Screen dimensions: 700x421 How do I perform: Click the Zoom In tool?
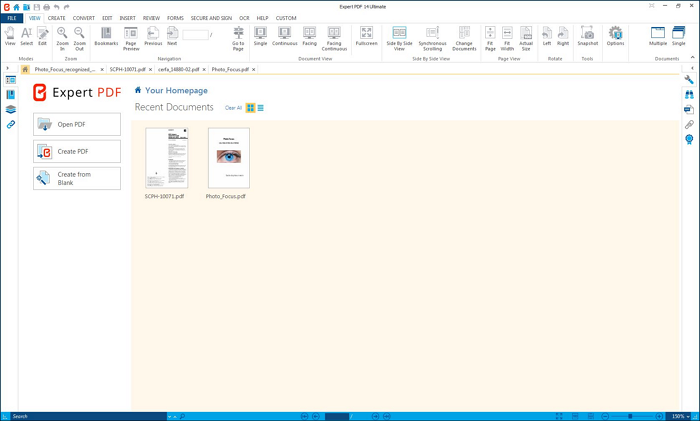tap(62, 37)
